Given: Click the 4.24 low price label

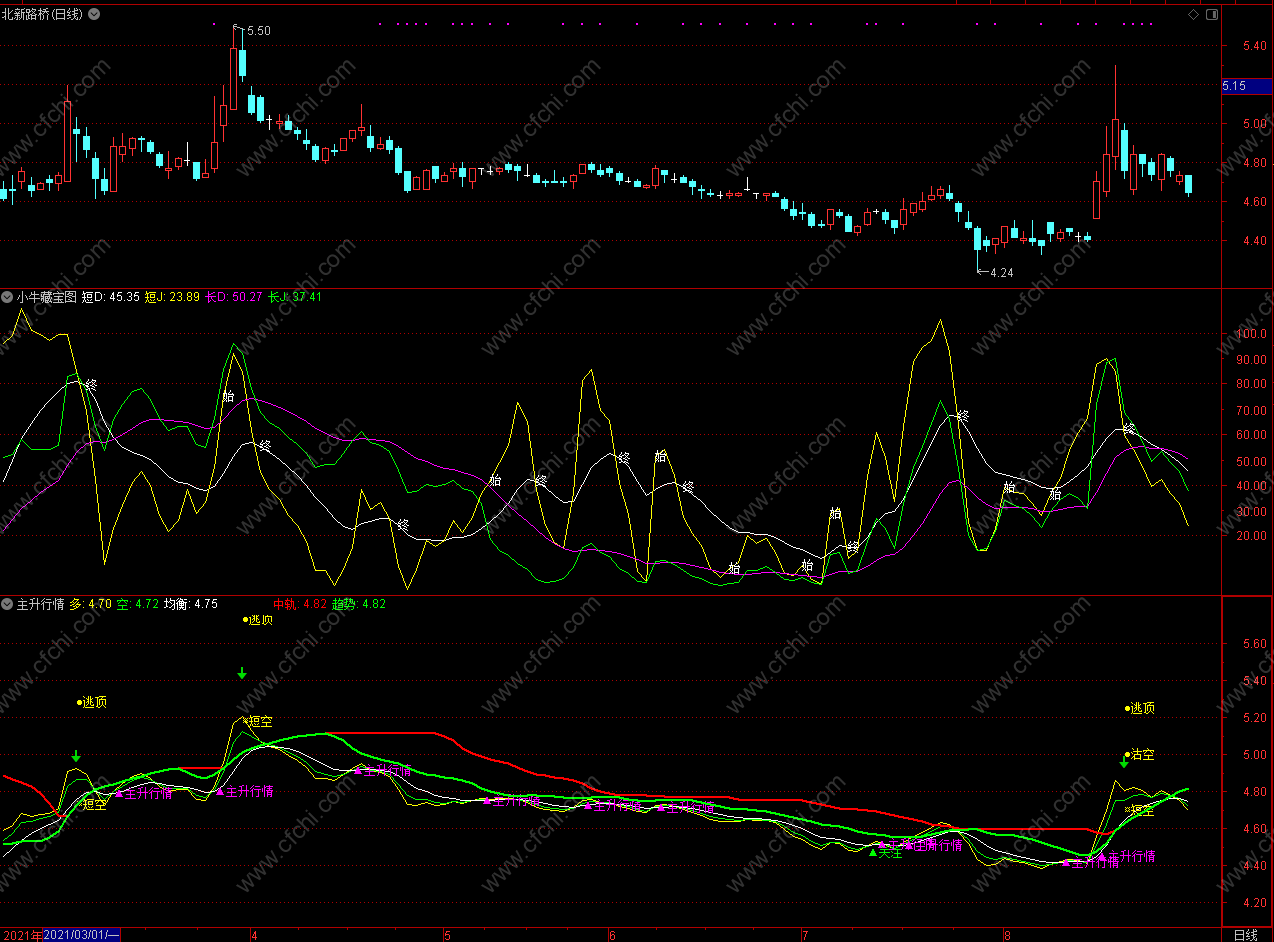Looking at the screenshot, I should 1001,273.
